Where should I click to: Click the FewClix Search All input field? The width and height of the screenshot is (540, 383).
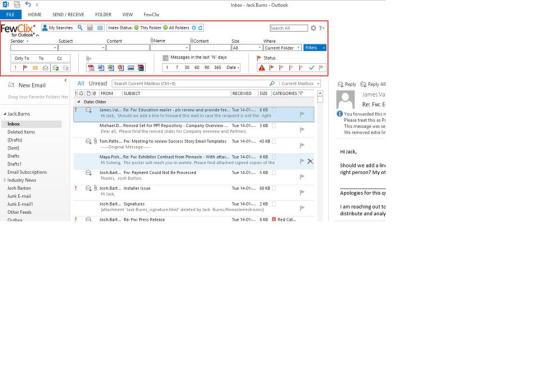point(289,28)
